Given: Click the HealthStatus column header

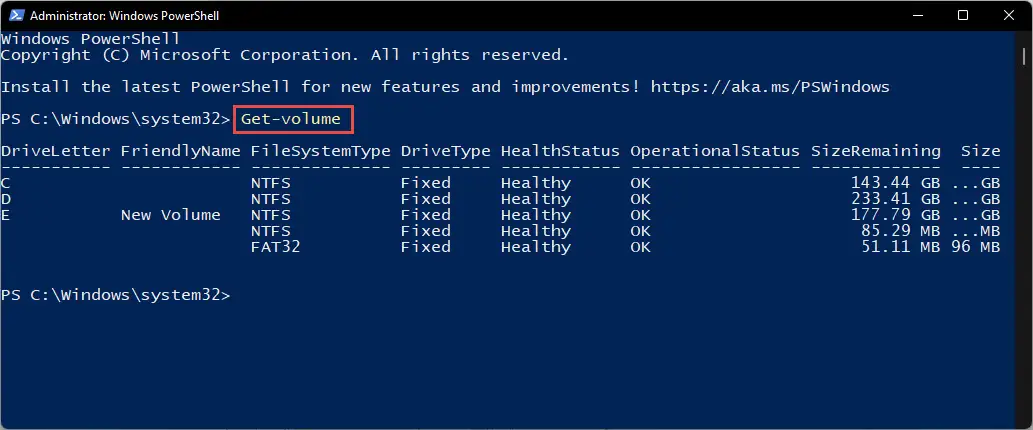Looking at the screenshot, I should (560, 151).
